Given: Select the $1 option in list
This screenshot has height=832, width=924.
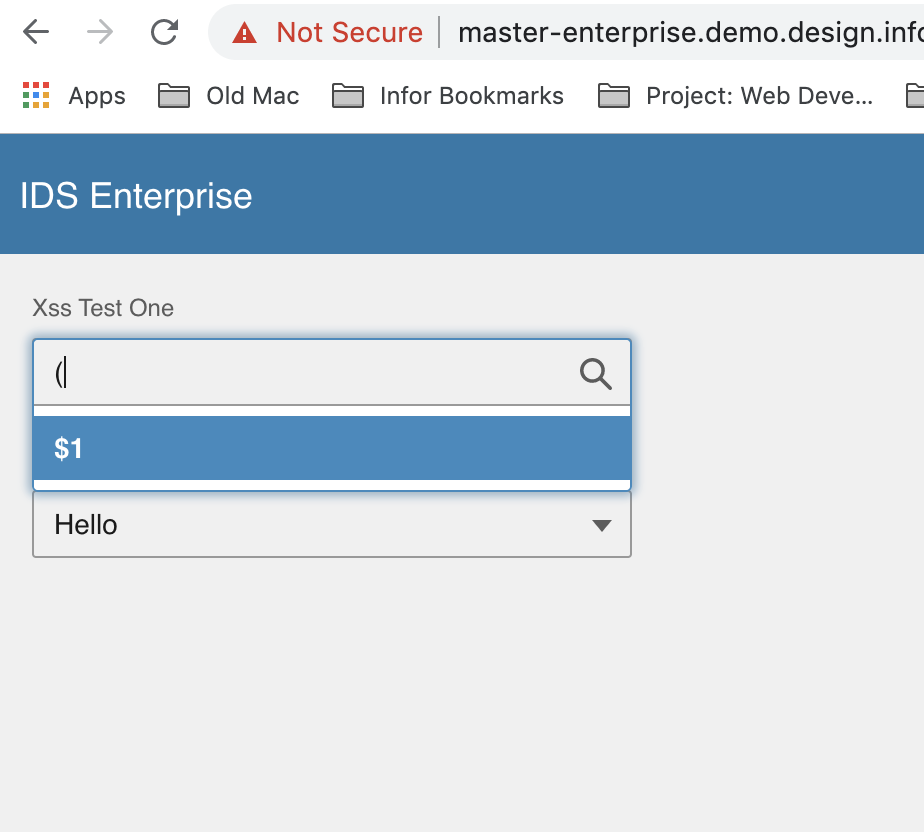Looking at the screenshot, I should (332, 448).
